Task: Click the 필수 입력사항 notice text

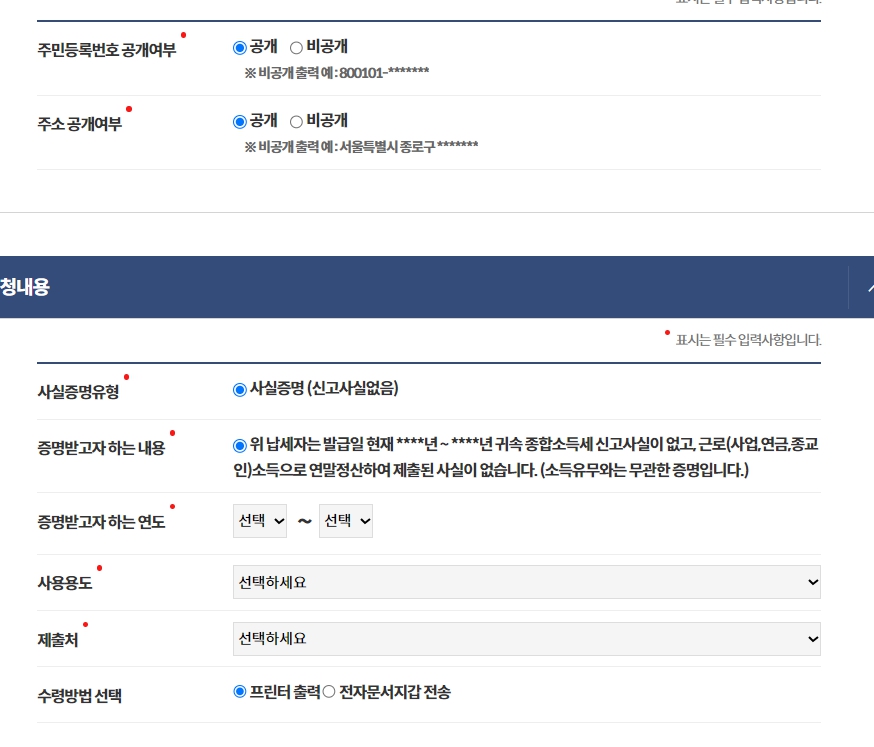Action: point(745,340)
